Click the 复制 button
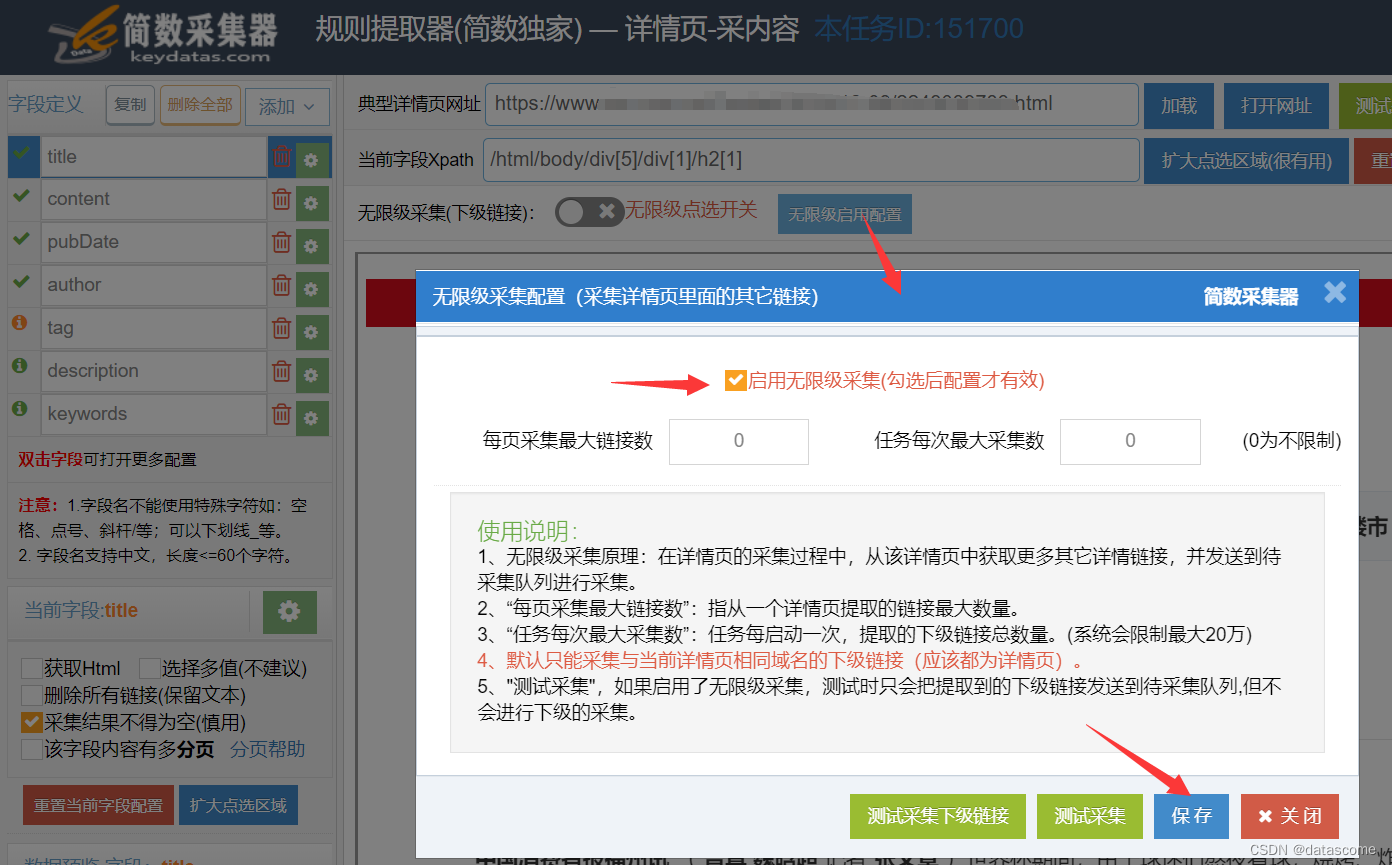The width and height of the screenshot is (1392, 865). (130, 105)
